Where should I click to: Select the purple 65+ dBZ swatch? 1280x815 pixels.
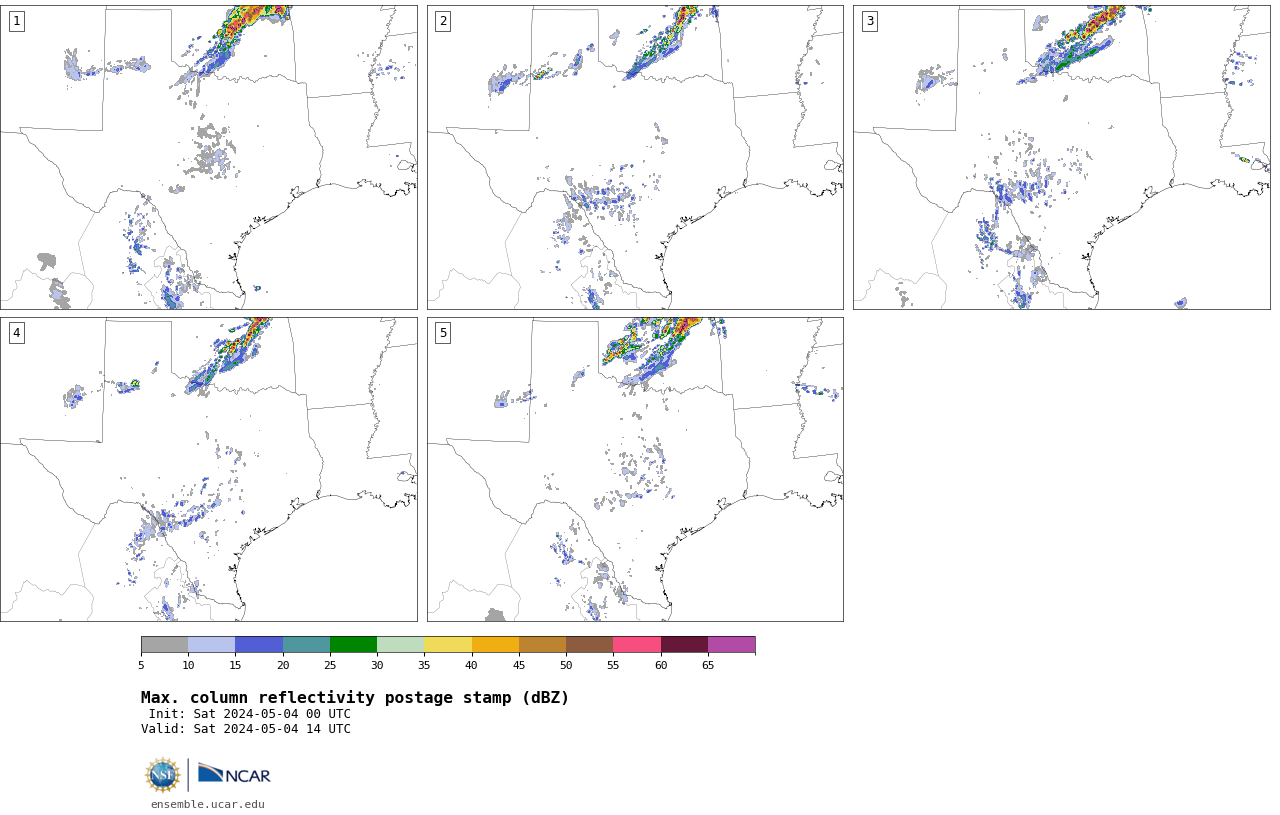[x=731, y=644]
